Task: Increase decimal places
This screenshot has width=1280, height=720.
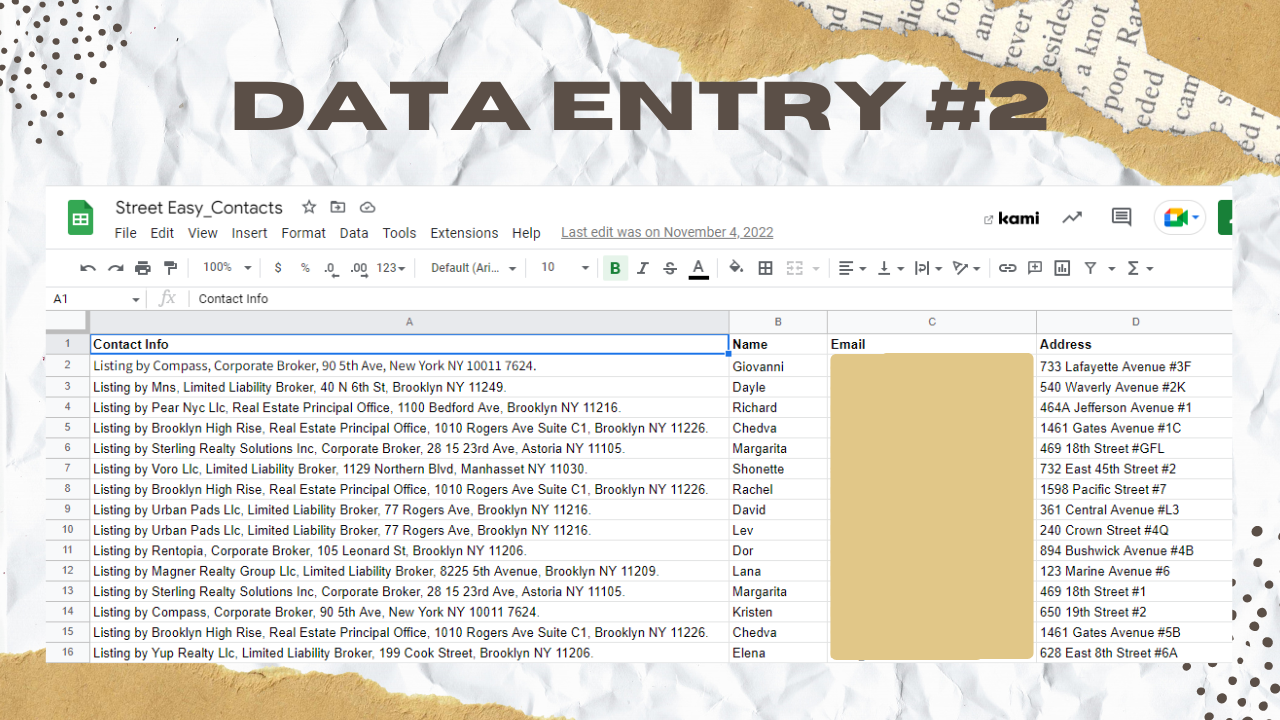Action: pyautogui.click(x=358, y=268)
